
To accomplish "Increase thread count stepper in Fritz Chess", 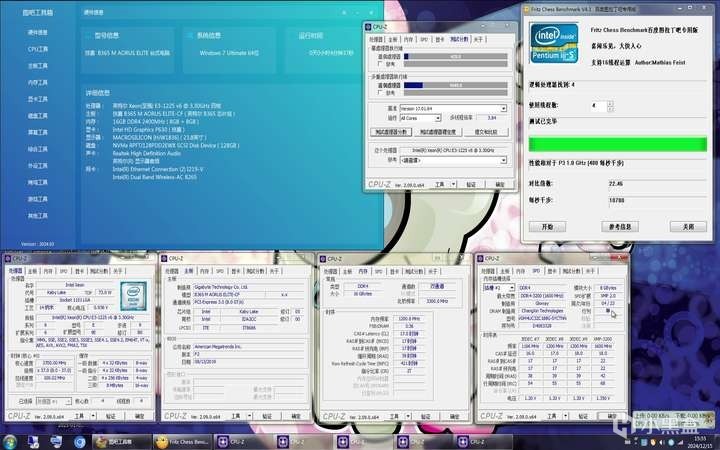I will (610, 103).
